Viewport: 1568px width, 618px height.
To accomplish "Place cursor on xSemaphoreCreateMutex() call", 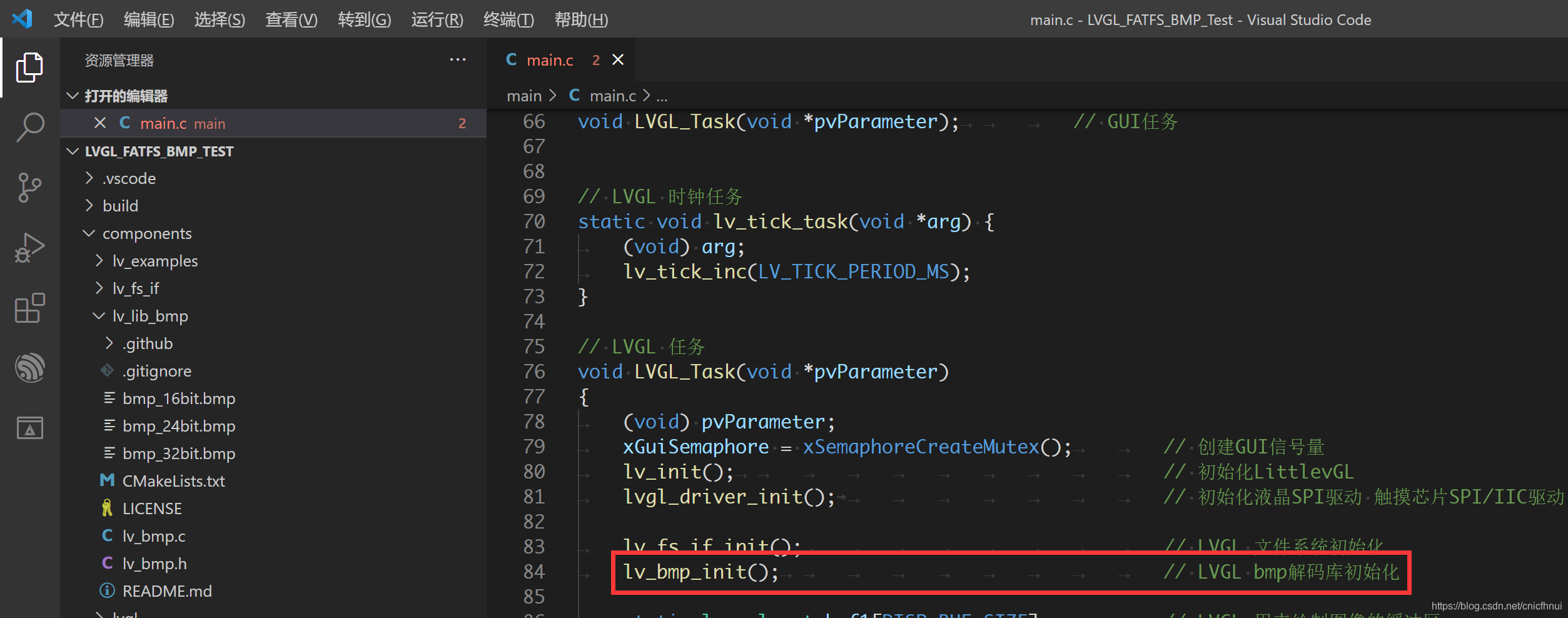I will click(x=936, y=447).
